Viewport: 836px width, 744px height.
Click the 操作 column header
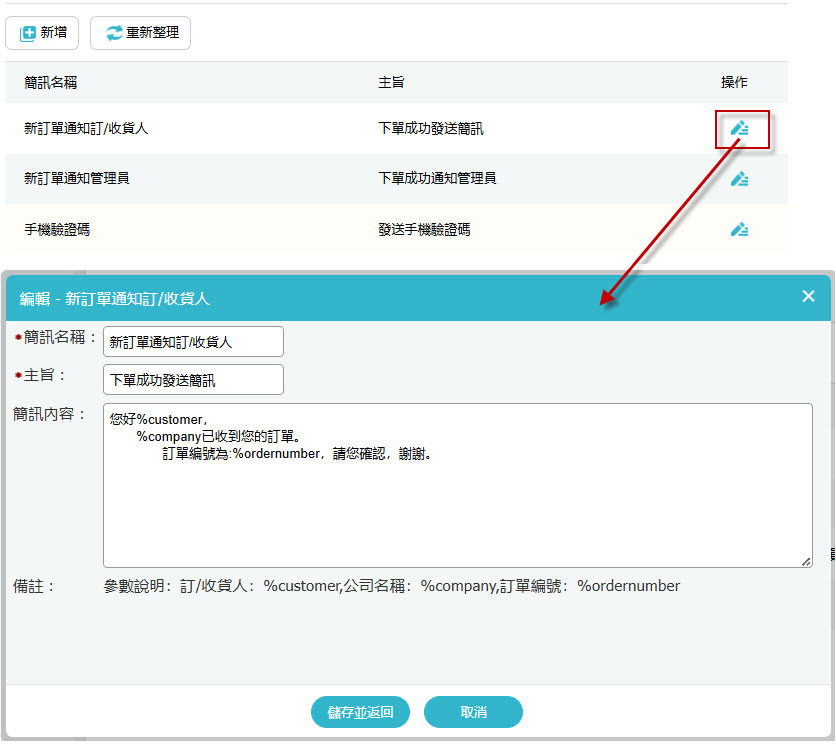tap(734, 83)
